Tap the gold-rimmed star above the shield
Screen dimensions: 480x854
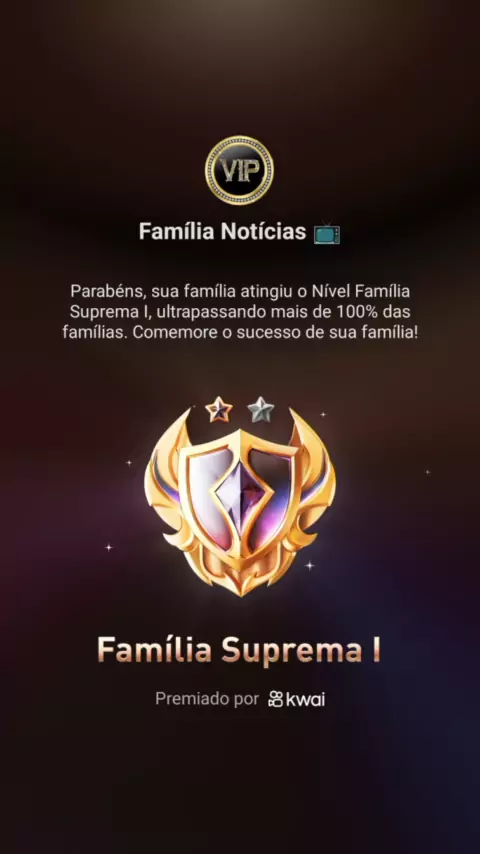pos(219,410)
